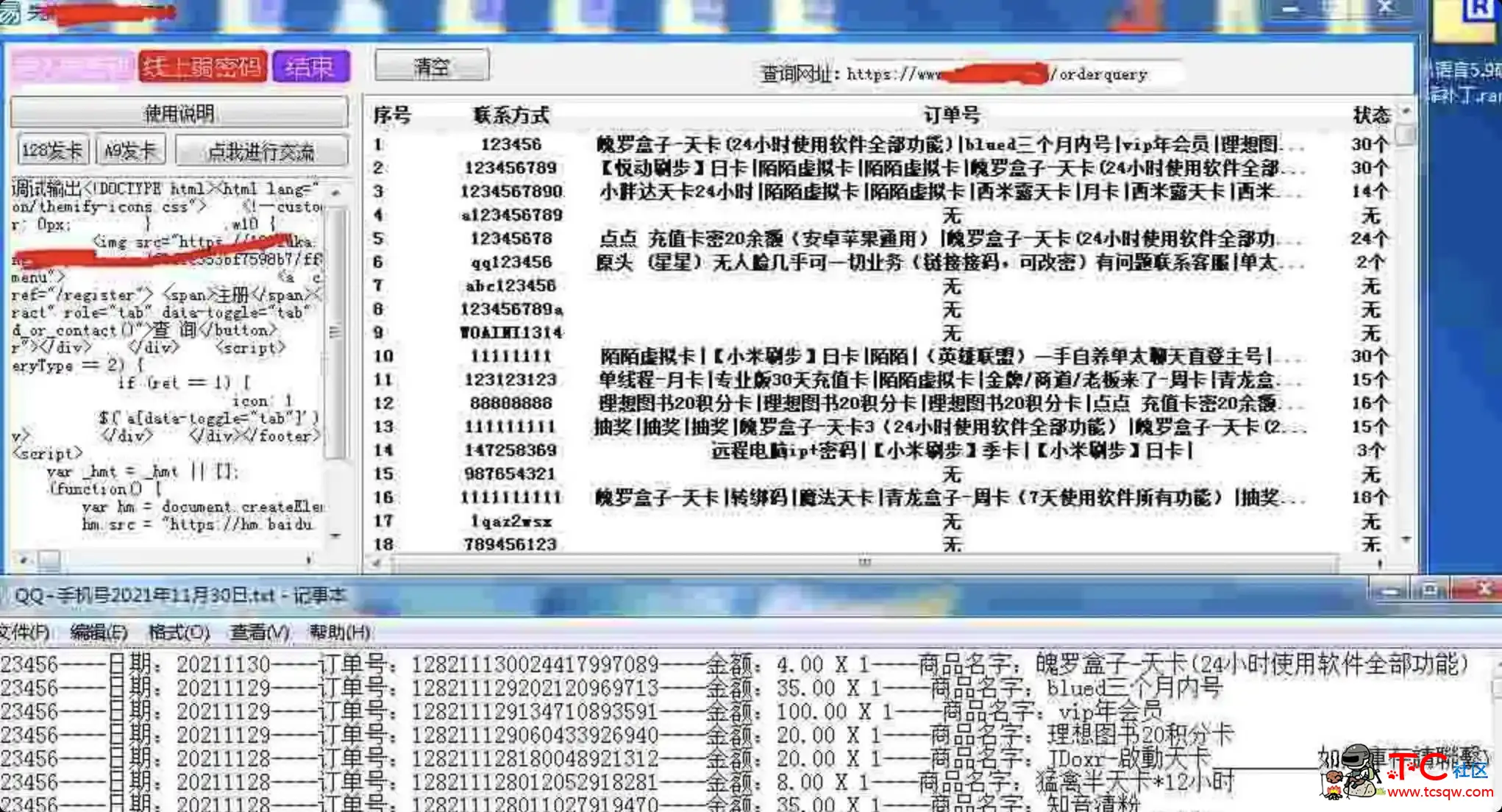
Task: Click Notepad vertical scrollbar
Action: click(1496, 730)
